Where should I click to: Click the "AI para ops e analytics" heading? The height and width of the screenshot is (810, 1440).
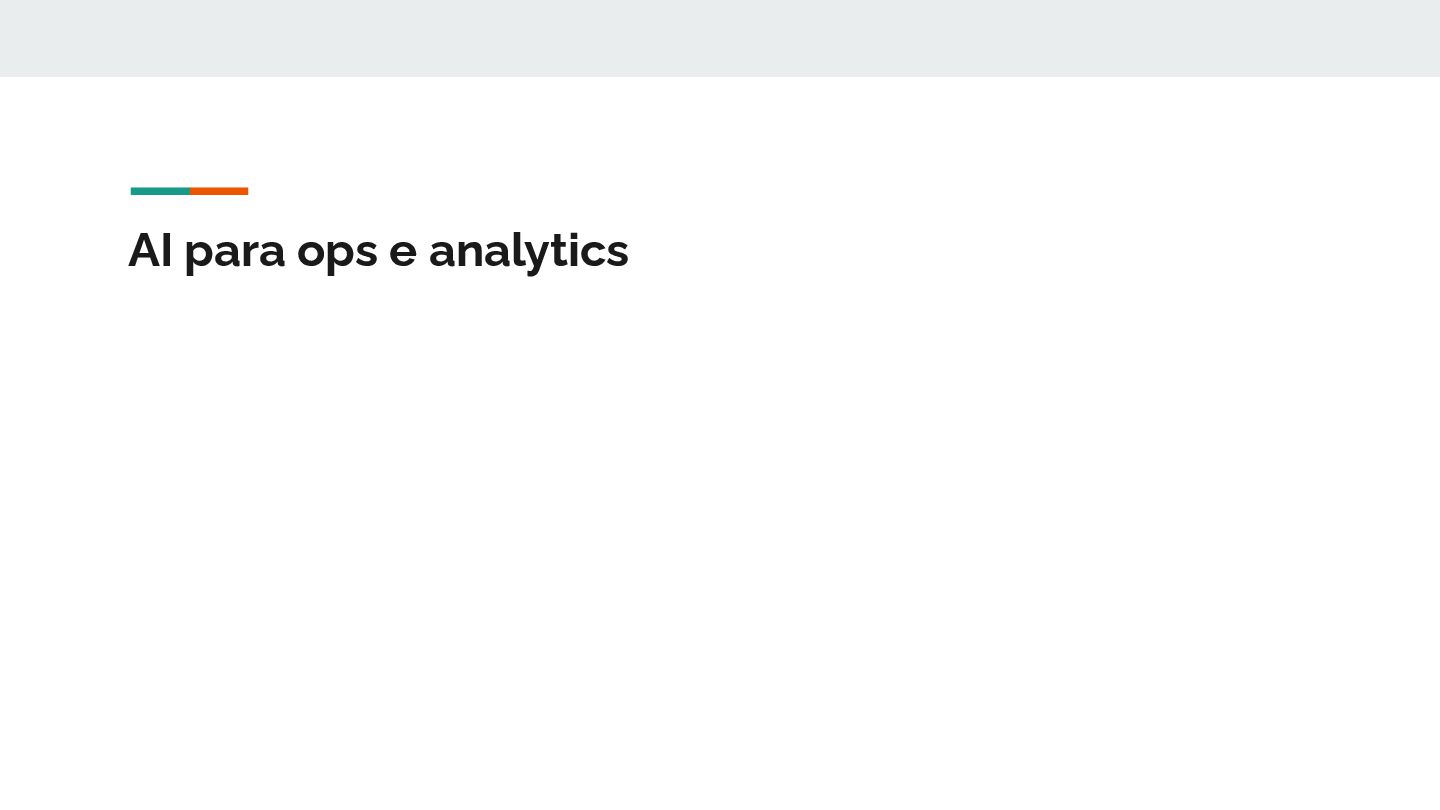pos(378,250)
